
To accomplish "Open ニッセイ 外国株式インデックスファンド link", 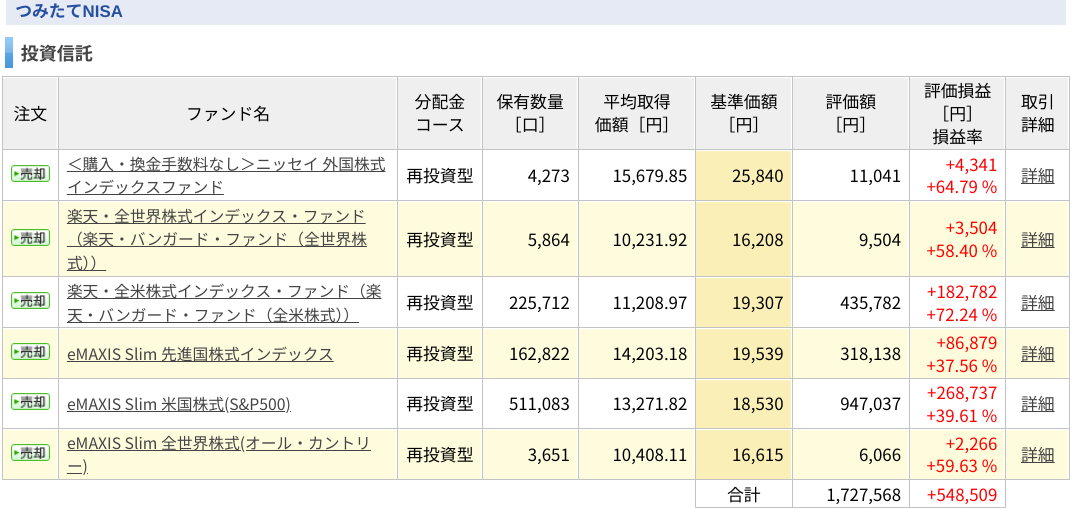I will pos(226,175).
